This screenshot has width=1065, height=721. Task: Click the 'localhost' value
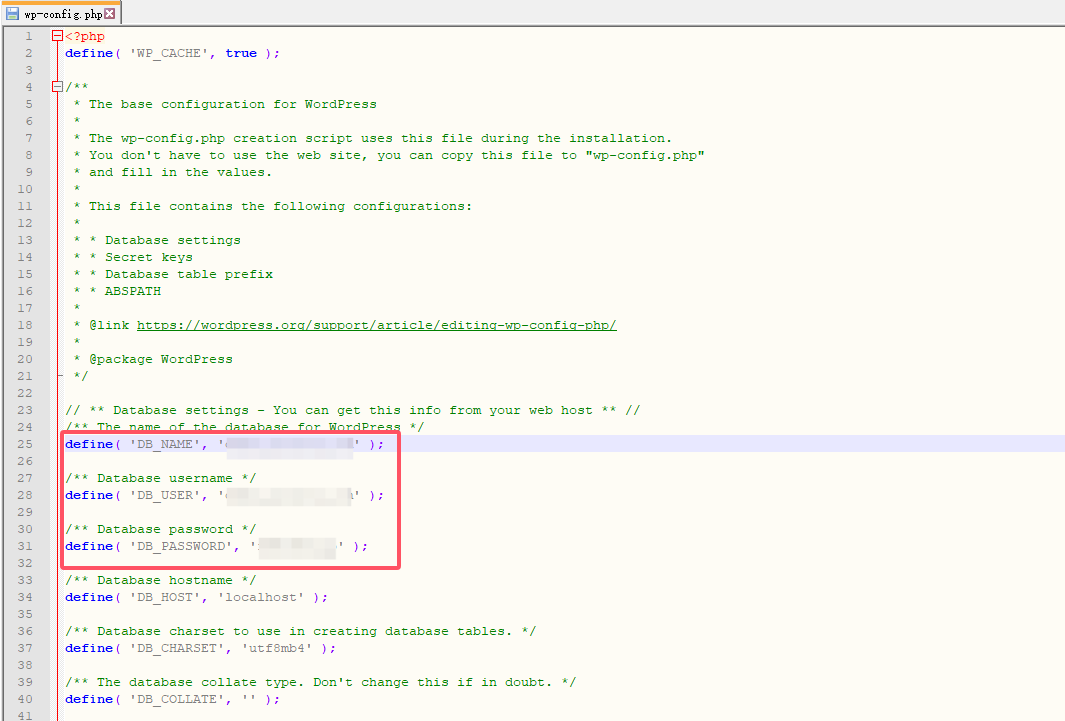tap(261, 597)
